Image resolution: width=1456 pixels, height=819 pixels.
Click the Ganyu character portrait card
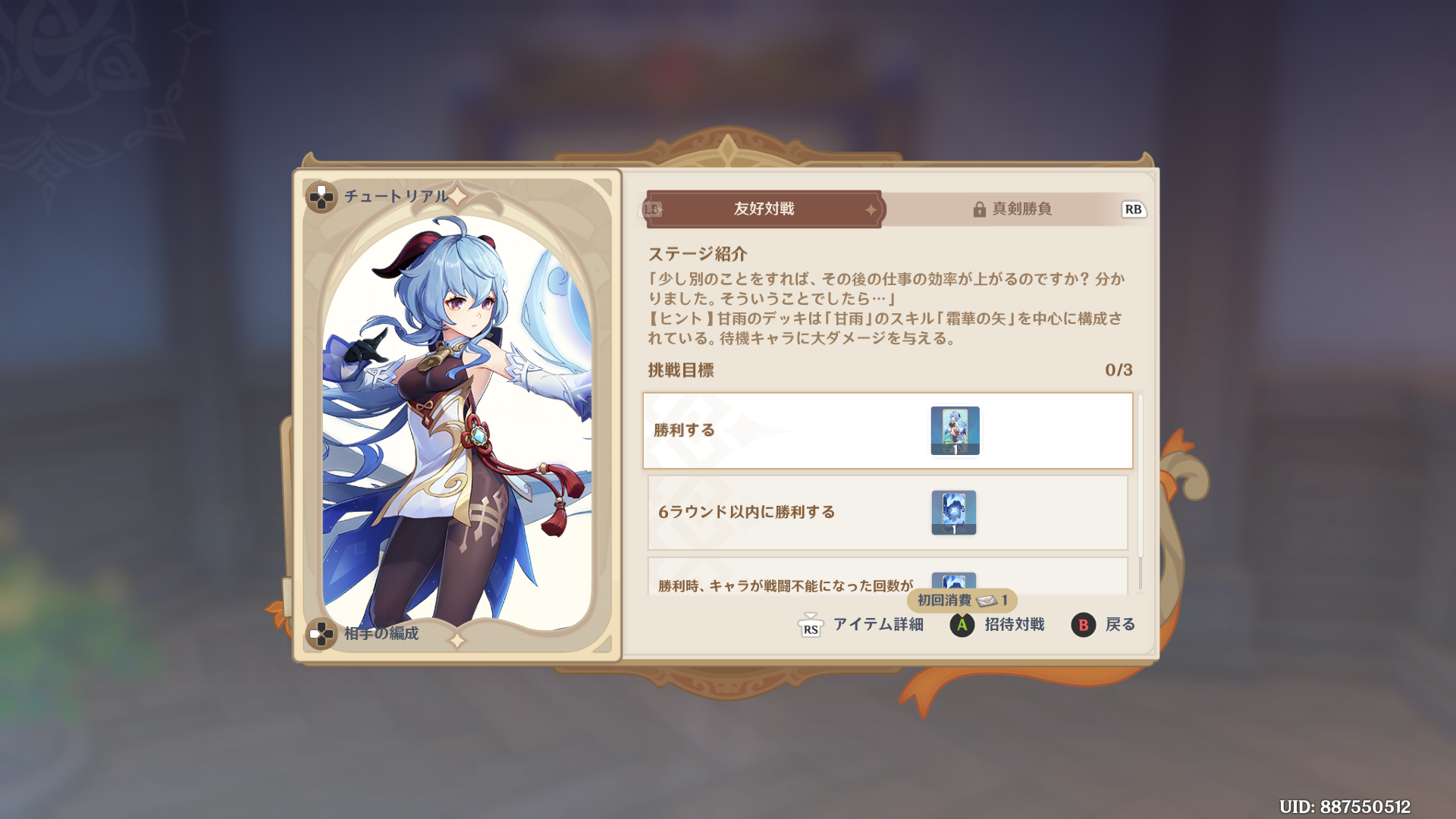[457, 416]
